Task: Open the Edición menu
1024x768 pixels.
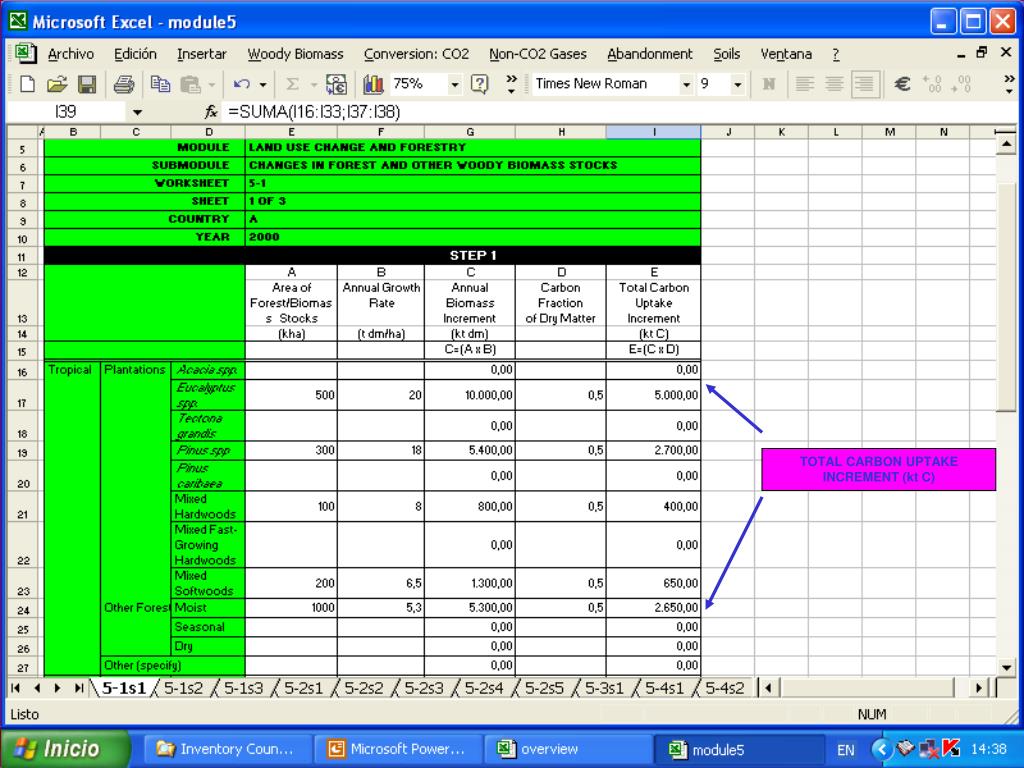Action: coord(135,54)
